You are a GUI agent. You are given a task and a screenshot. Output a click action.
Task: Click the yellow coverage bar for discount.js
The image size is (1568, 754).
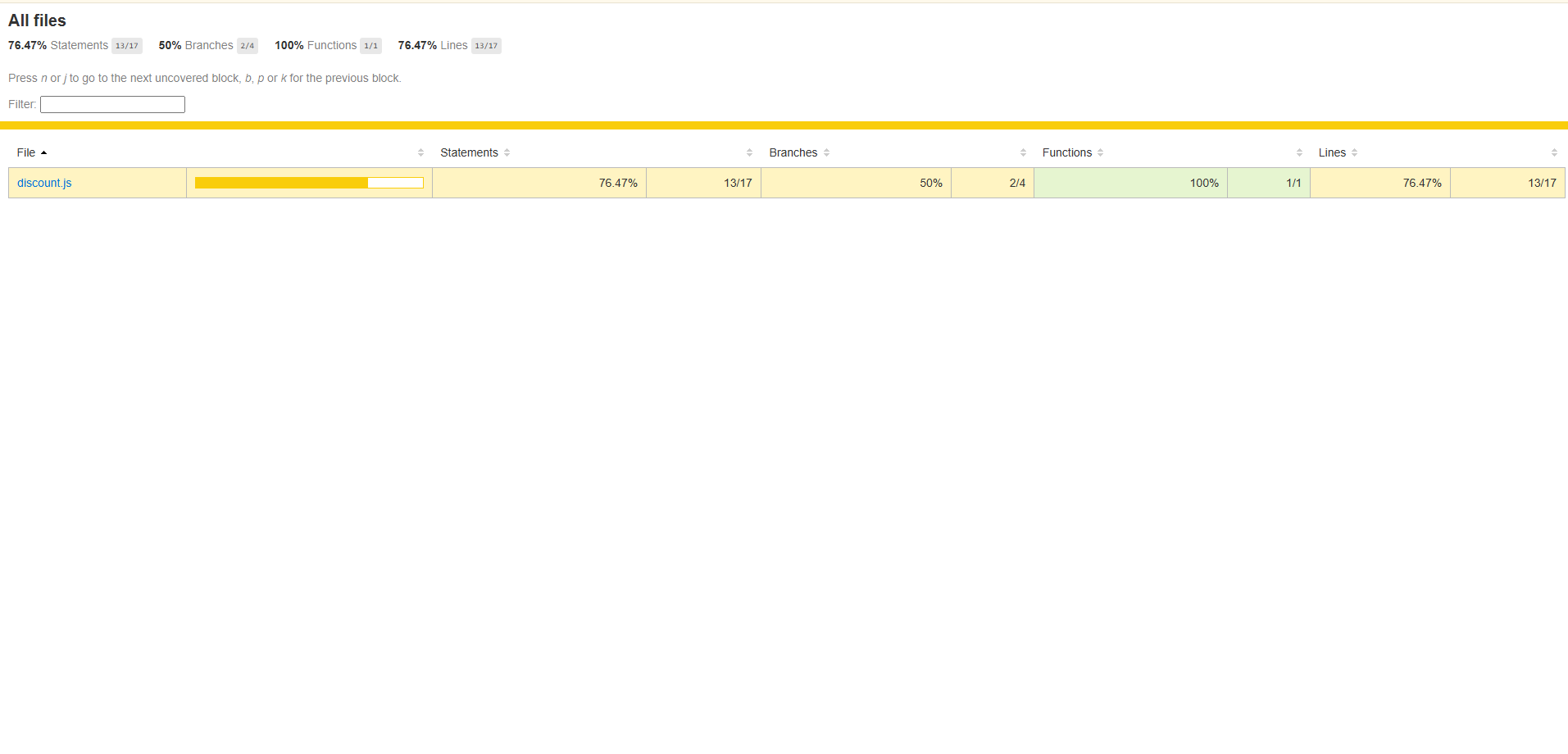tap(309, 183)
